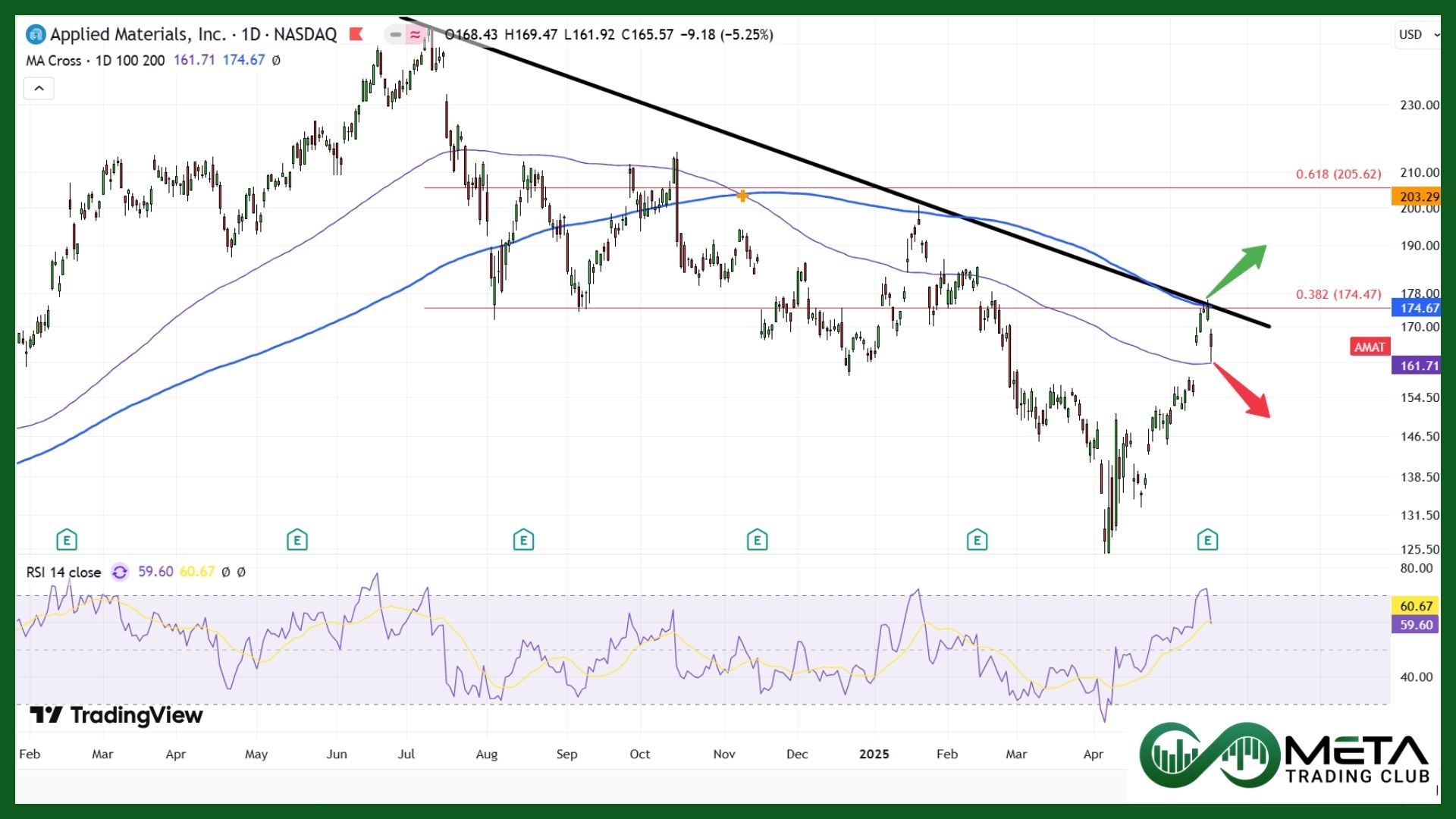
Task: Click the MA value 161.71 in legend
Action: tap(194, 60)
